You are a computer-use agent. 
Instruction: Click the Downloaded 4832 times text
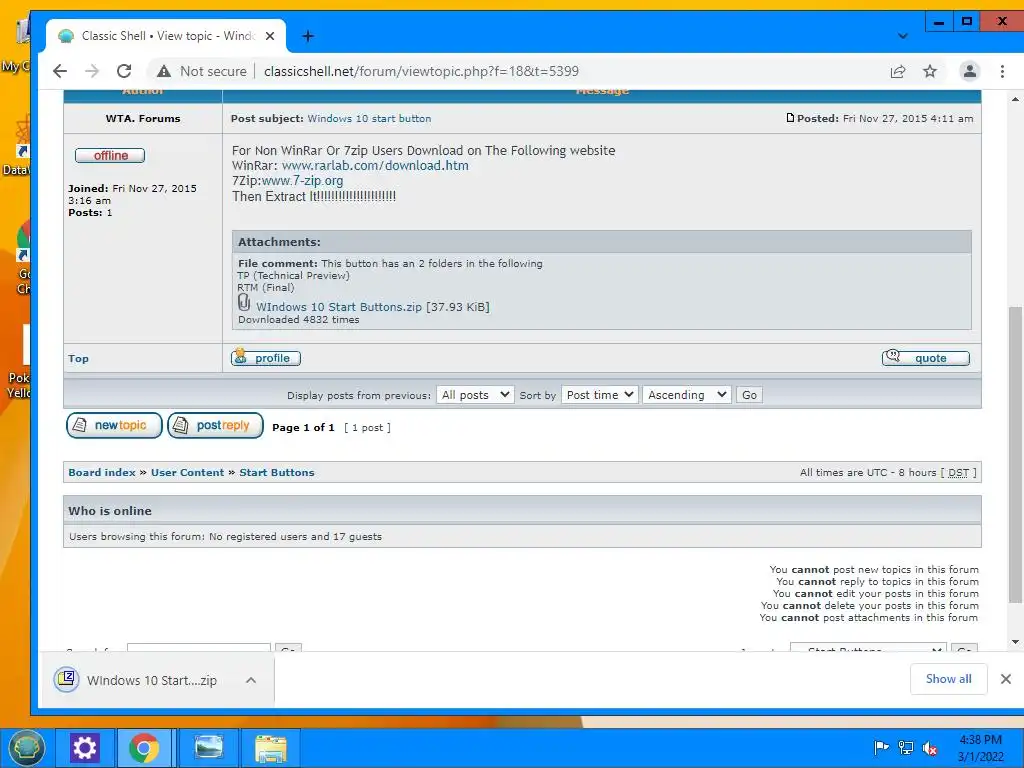(298, 320)
